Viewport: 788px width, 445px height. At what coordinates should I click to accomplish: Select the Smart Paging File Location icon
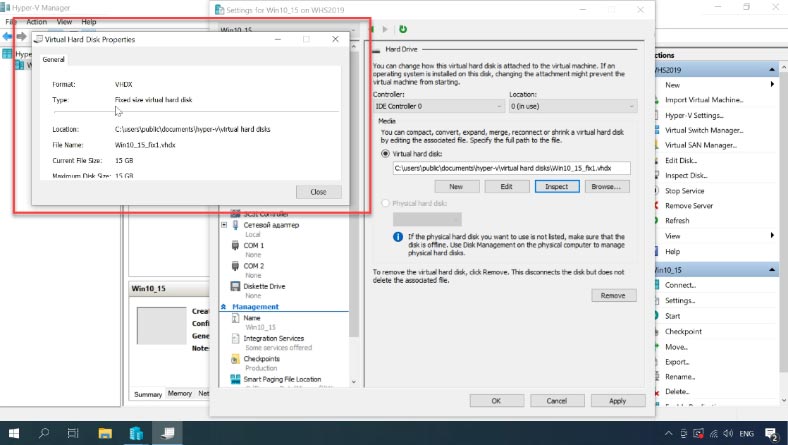(x=235, y=379)
